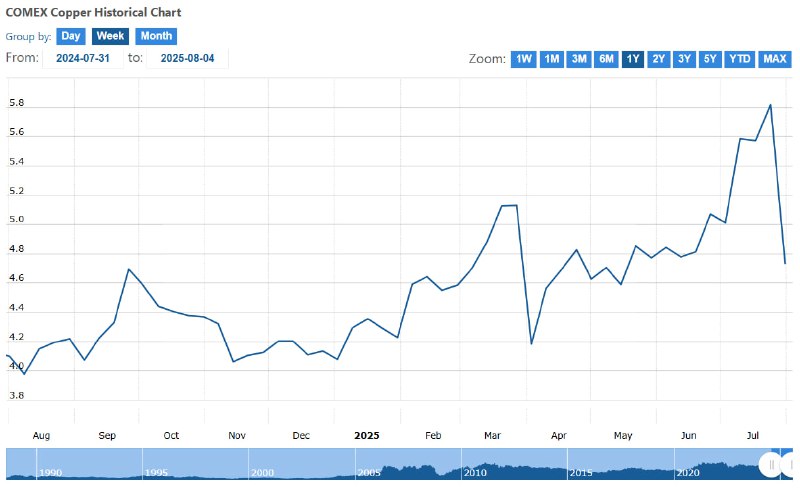
Task: Click the 4.4 y-axis label
Action: pos(16,308)
